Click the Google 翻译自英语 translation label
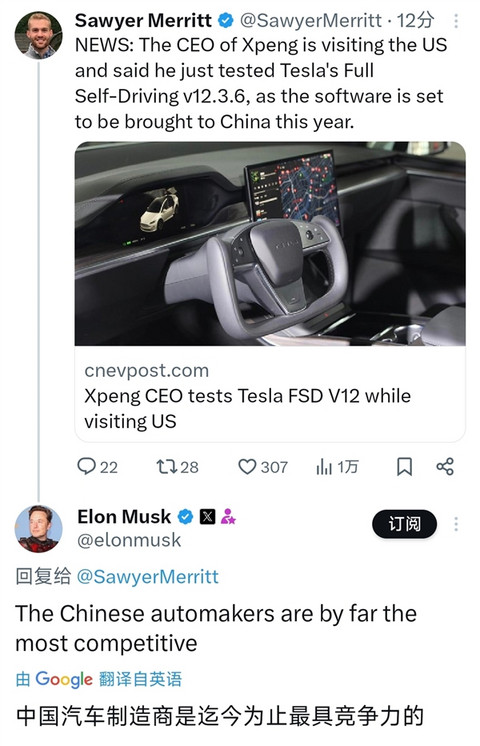 tap(99, 679)
